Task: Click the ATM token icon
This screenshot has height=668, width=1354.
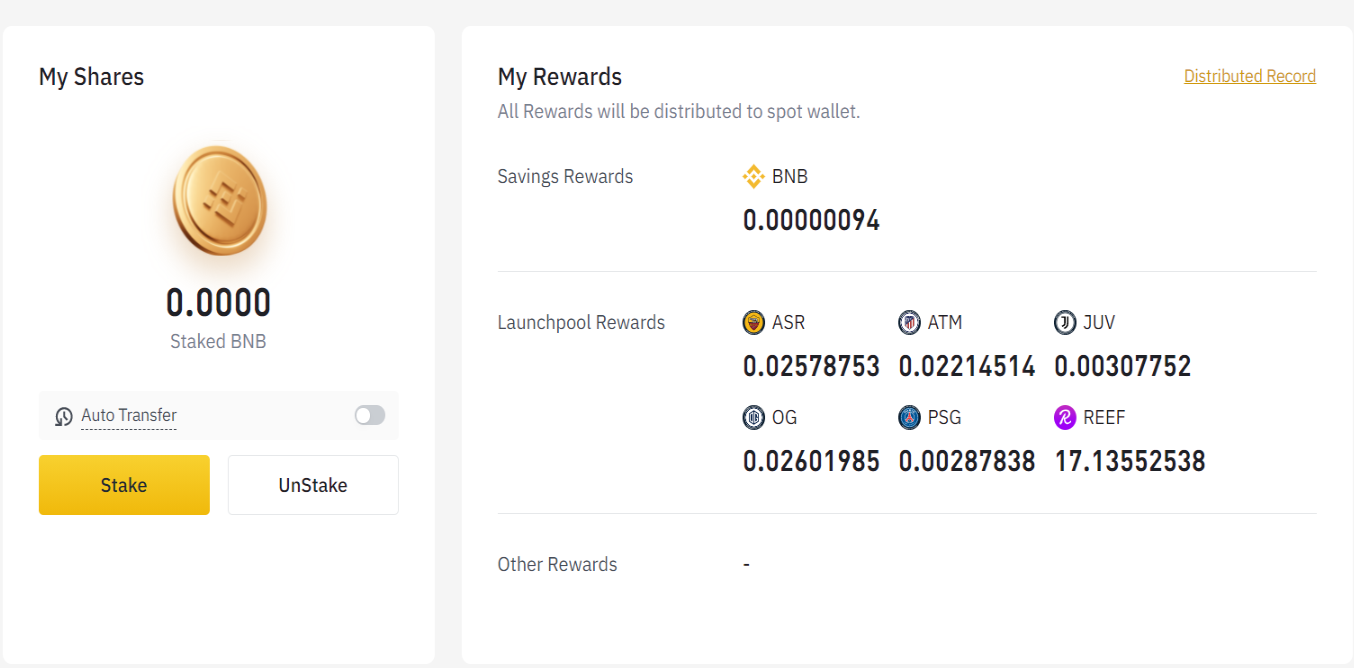Action: pyautogui.click(x=909, y=322)
